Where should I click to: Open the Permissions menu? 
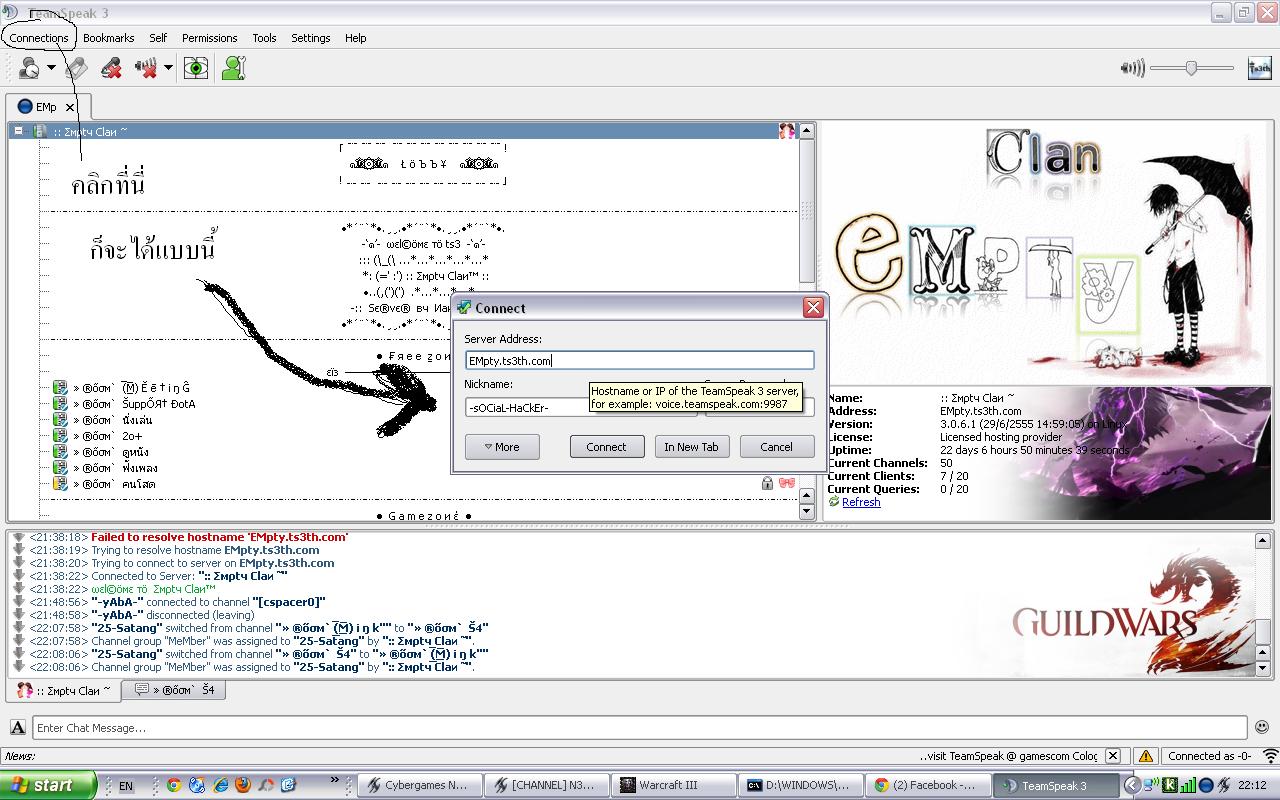coord(210,38)
